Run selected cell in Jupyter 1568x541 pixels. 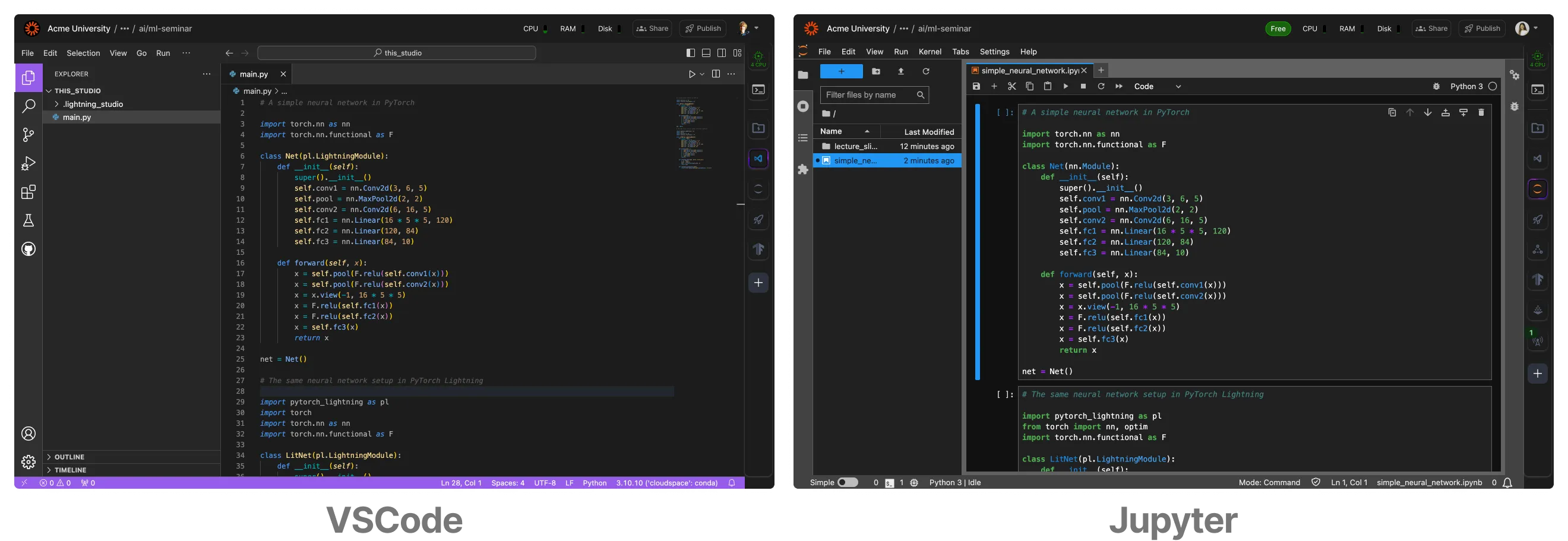(x=1065, y=87)
